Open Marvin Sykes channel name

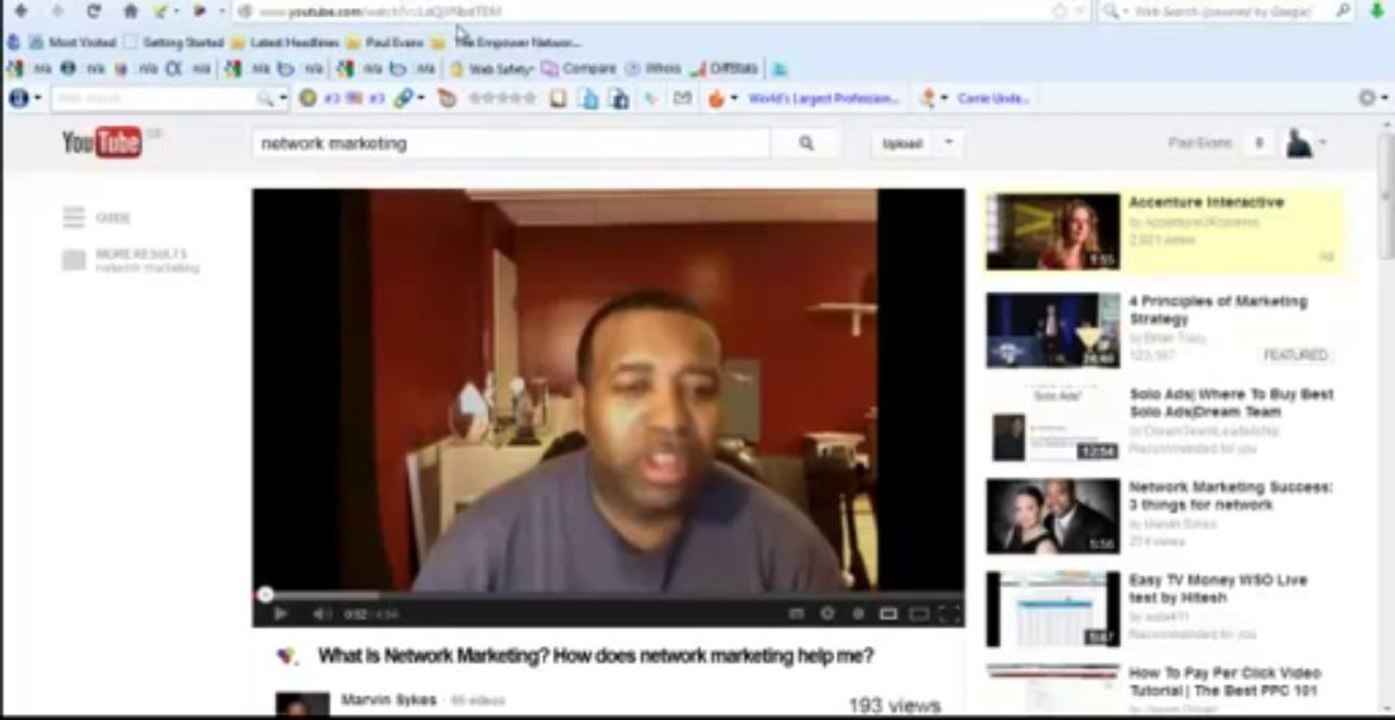(x=388, y=699)
